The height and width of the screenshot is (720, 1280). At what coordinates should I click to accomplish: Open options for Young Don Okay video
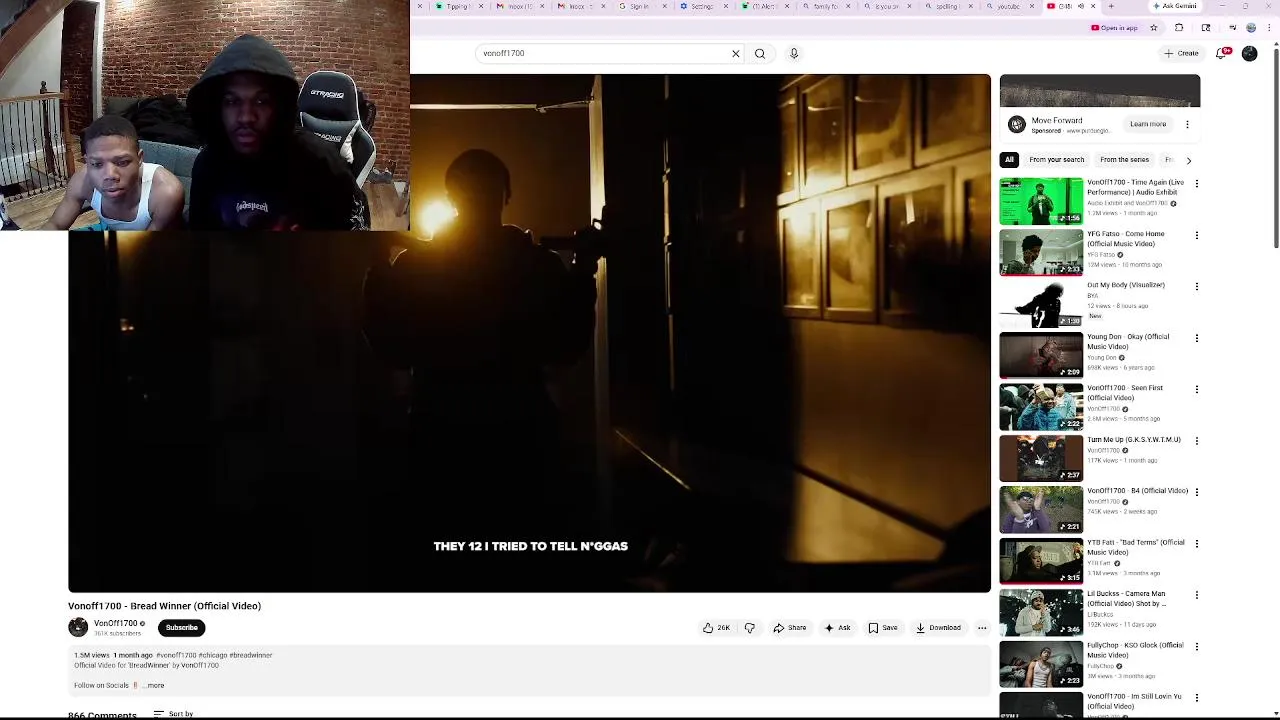tap(1196, 338)
